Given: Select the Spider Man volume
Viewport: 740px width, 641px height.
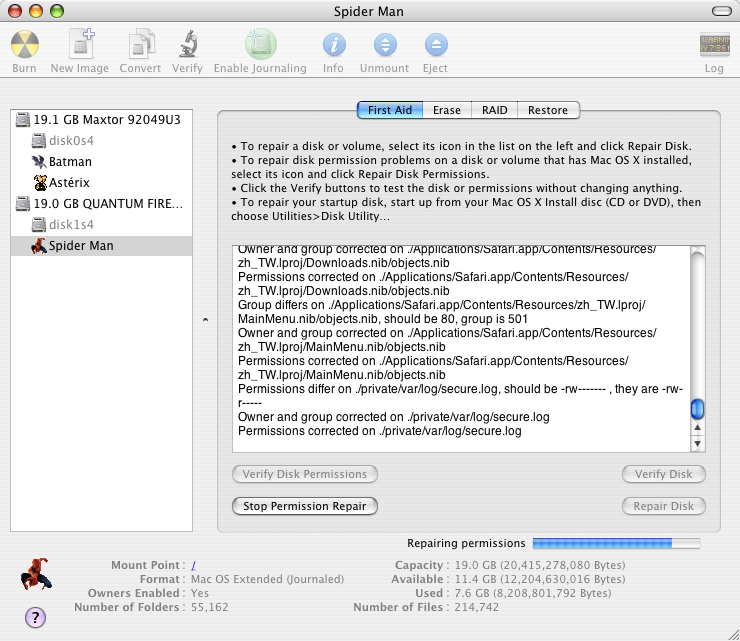Looking at the screenshot, I should (x=101, y=245).
